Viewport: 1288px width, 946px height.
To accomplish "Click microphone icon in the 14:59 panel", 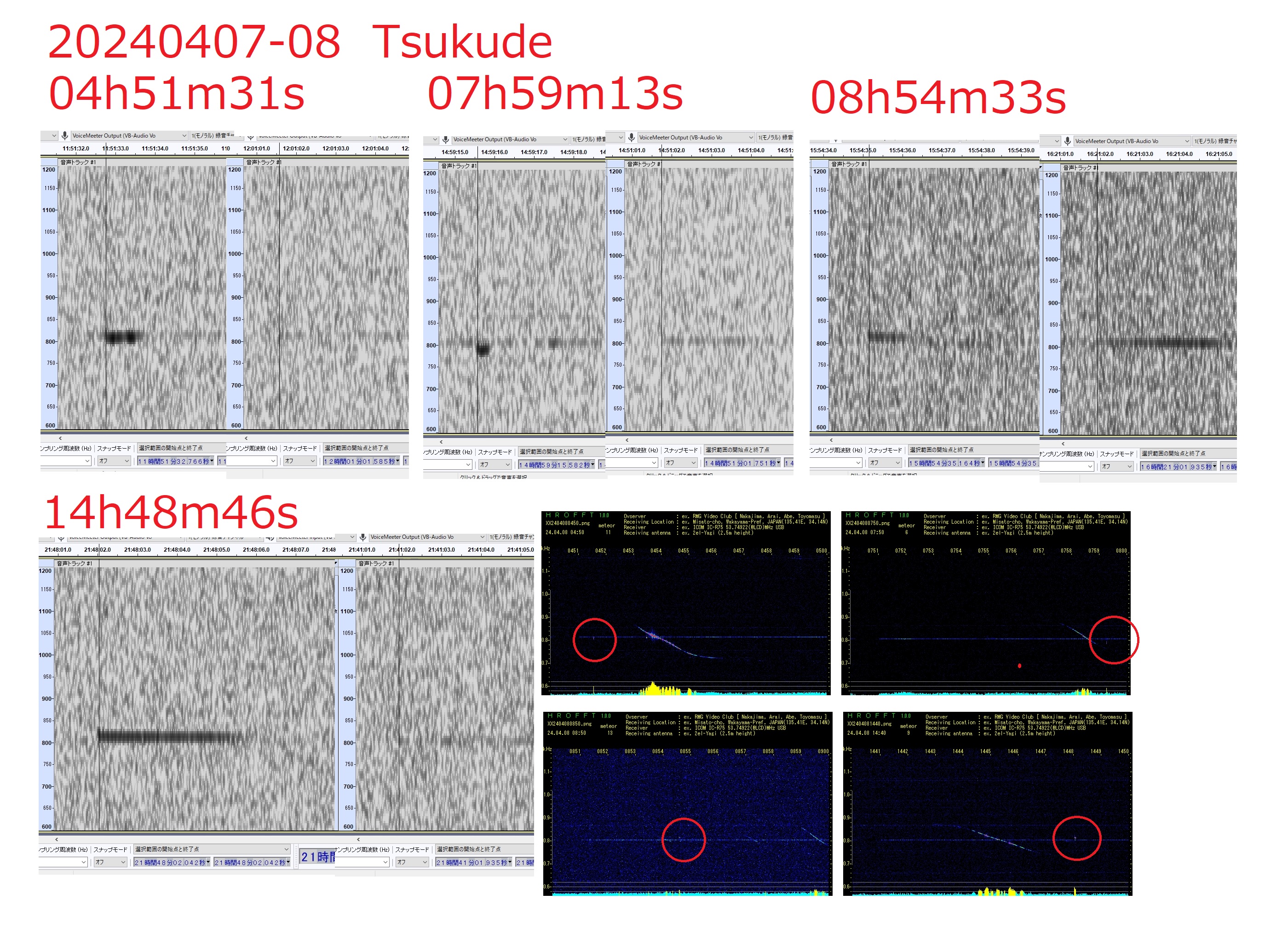I will pos(445,139).
